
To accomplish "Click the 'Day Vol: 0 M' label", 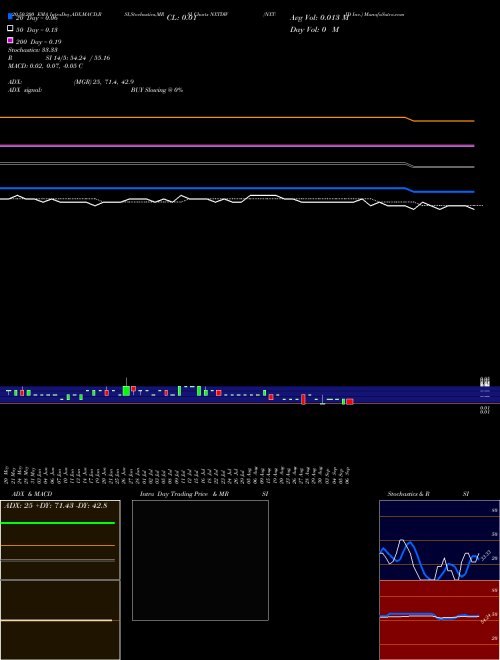I will click(x=314, y=29).
